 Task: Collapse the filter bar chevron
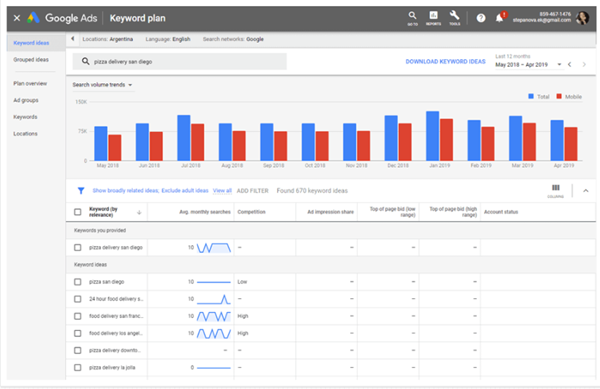click(585, 190)
